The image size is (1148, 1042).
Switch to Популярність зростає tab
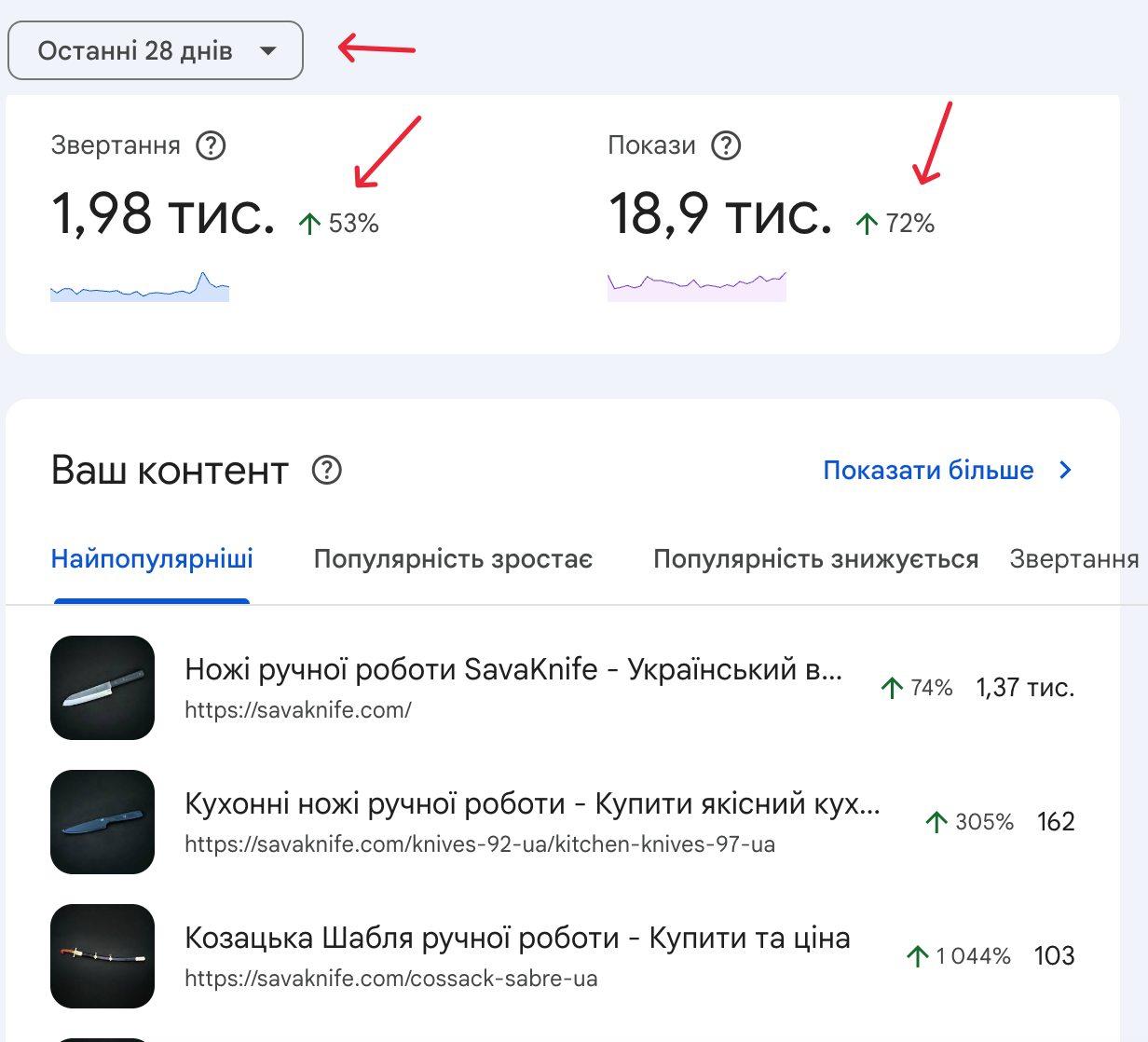point(453,559)
